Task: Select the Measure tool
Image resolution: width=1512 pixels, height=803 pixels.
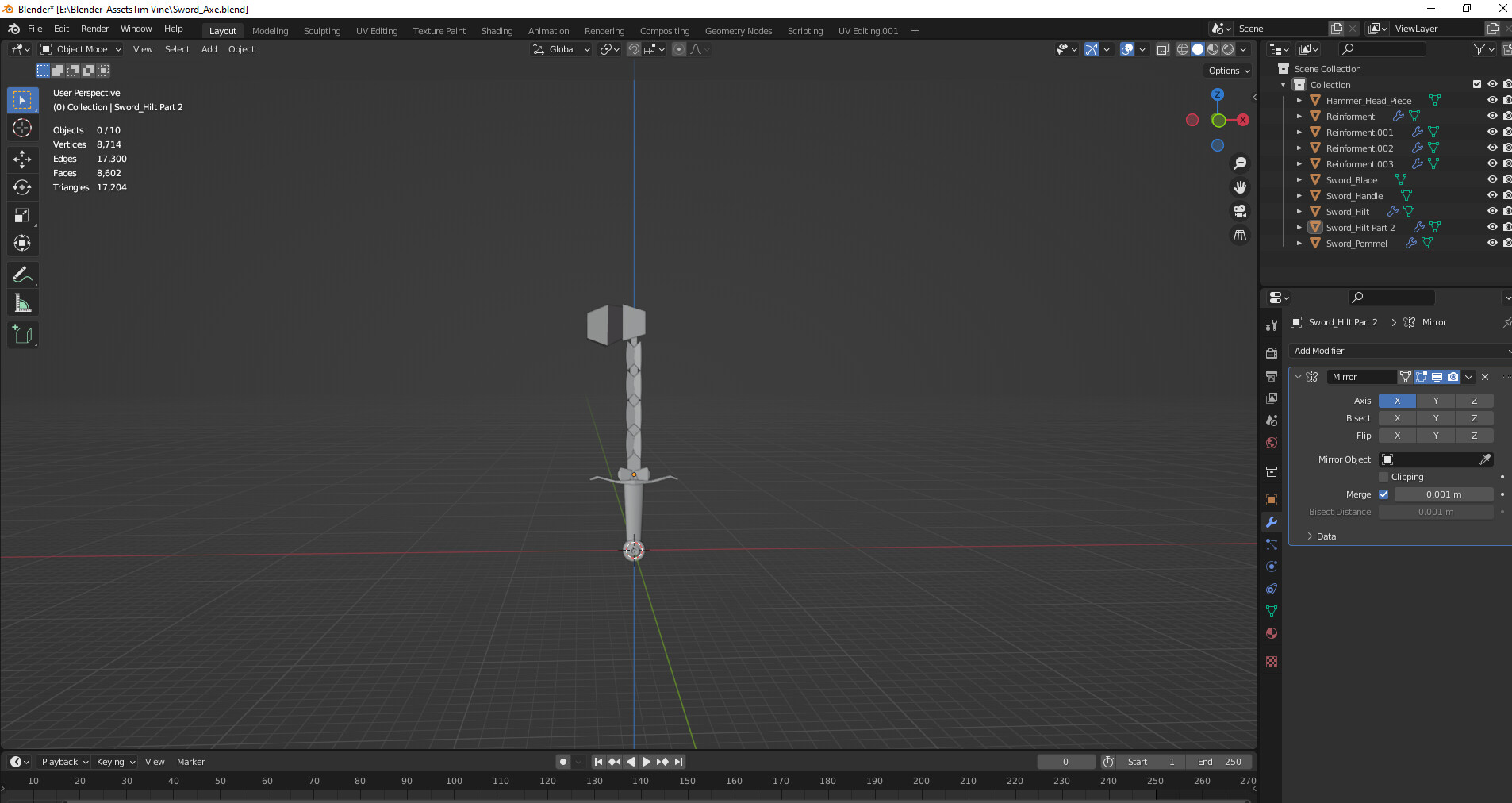Action: [x=22, y=303]
